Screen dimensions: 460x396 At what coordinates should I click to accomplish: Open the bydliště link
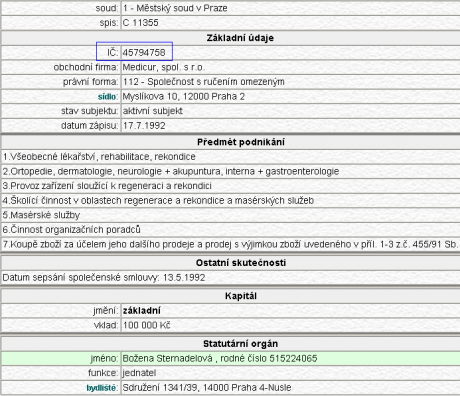click(x=101, y=388)
